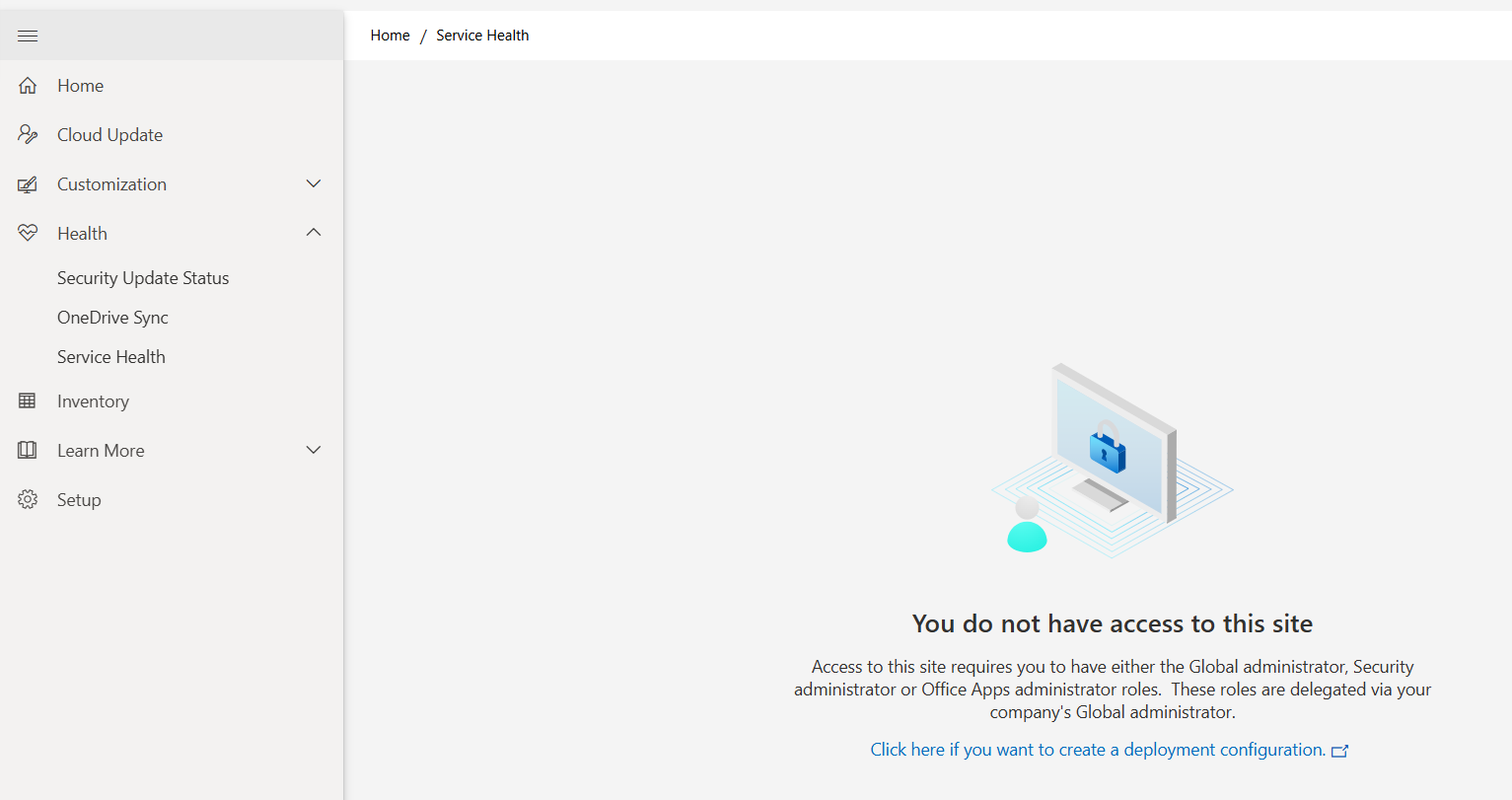The height and width of the screenshot is (800, 1512).
Task: Click the Cloud Update icon
Action: click(x=28, y=135)
